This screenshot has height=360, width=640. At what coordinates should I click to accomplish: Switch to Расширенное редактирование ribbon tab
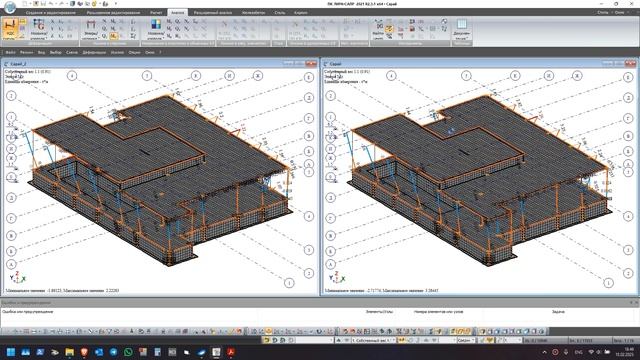113,13
